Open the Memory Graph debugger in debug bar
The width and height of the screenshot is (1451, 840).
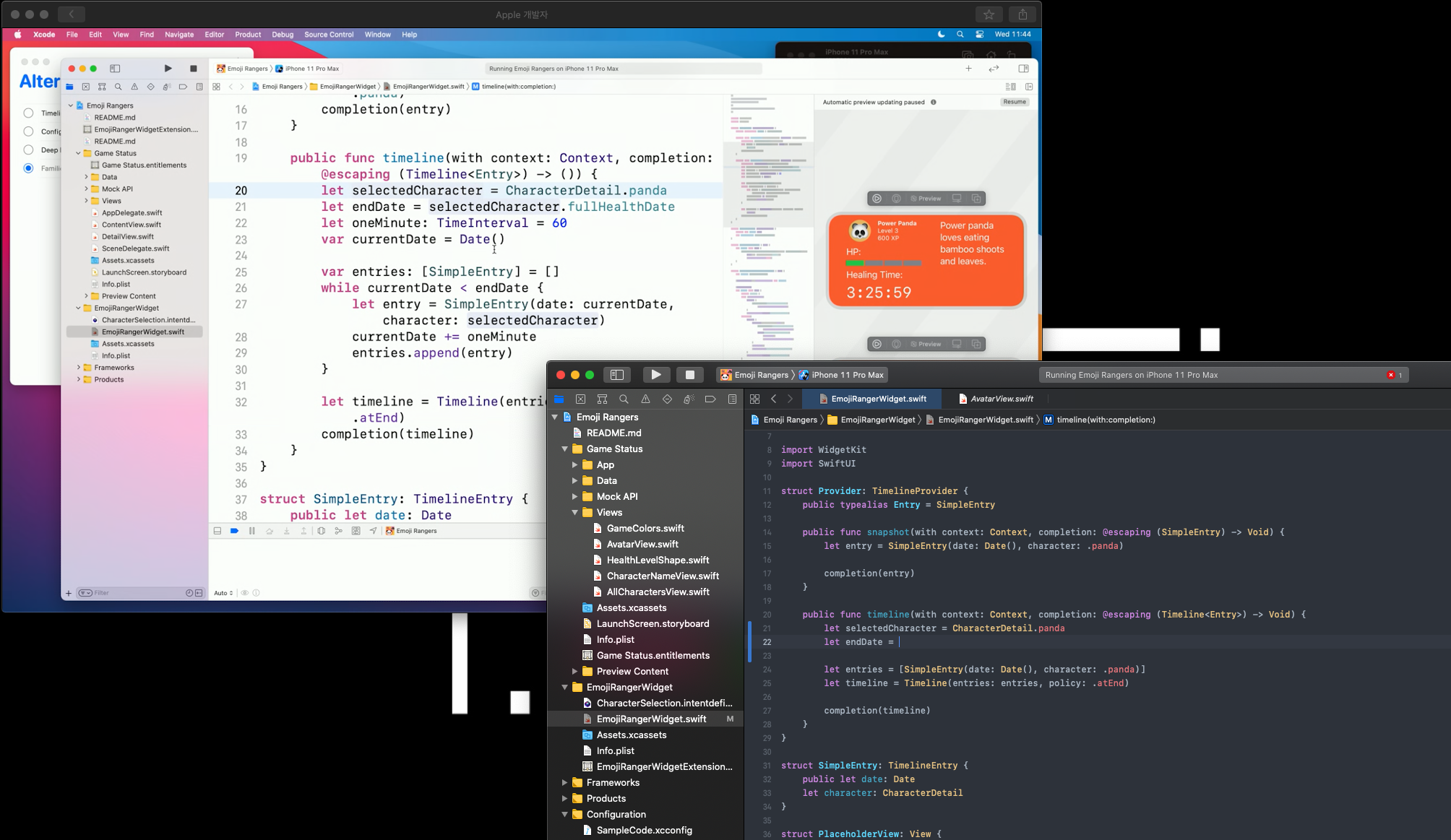tap(338, 530)
